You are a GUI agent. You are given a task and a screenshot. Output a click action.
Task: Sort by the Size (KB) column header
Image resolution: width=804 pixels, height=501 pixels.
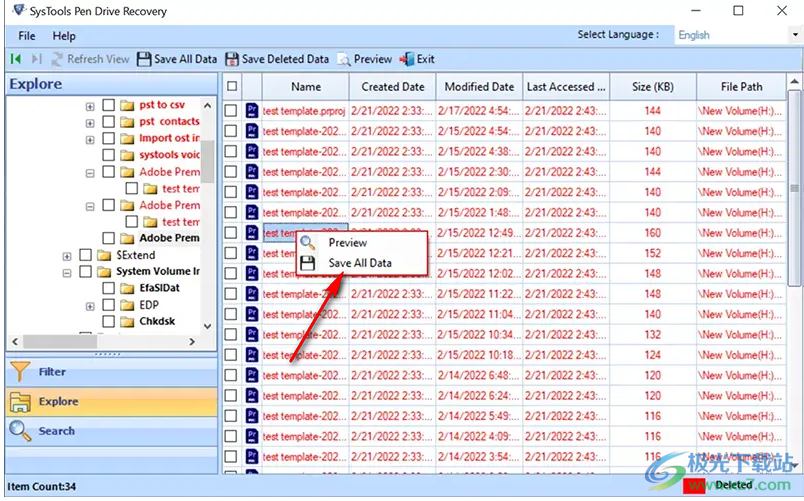[654, 87]
